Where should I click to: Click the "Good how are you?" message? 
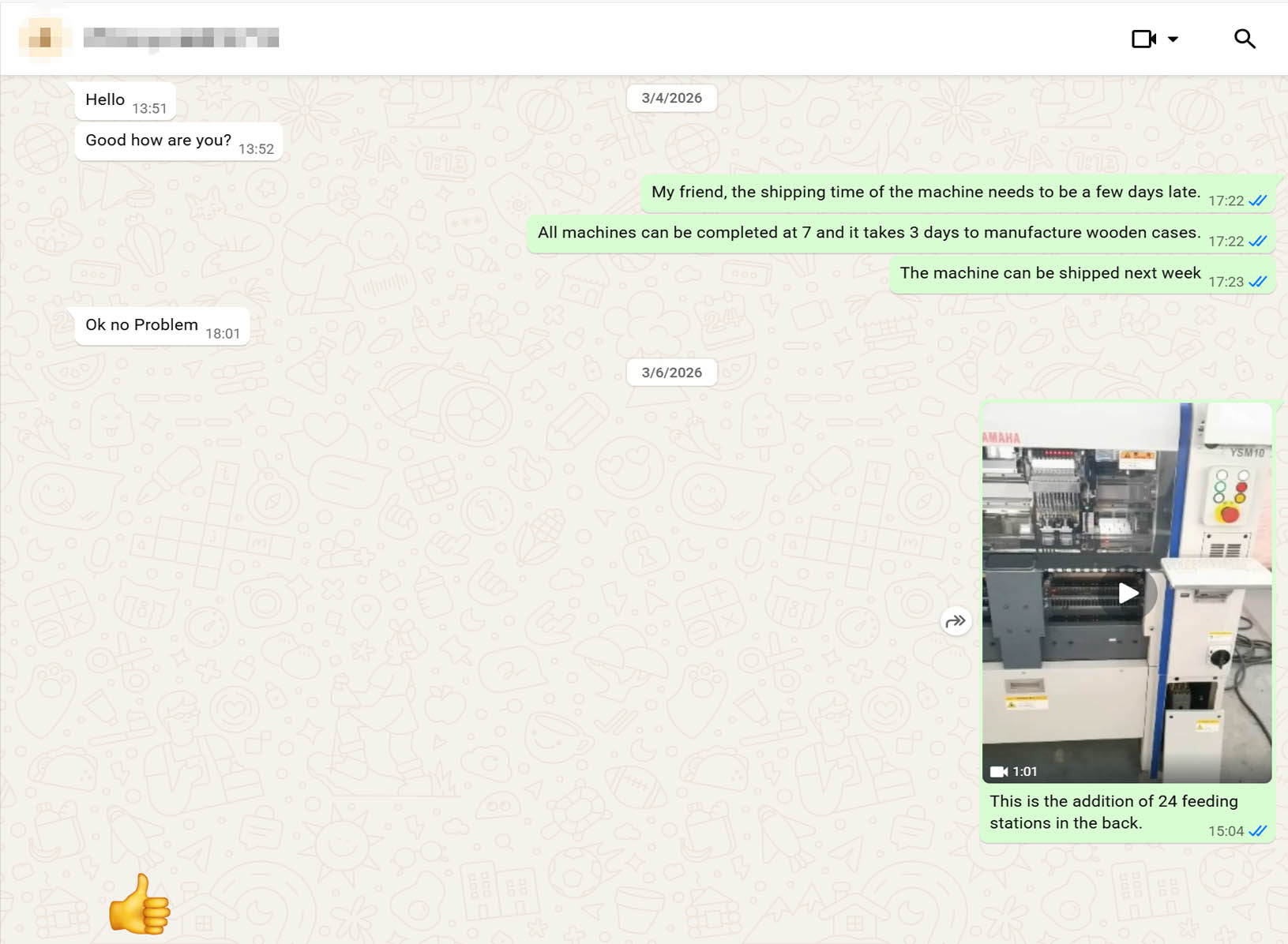[x=178, y=142]
